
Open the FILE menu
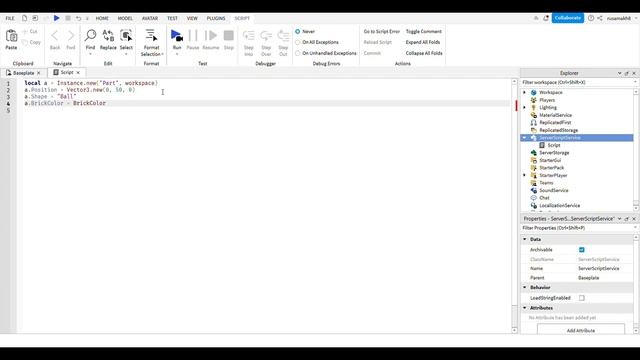(10, 18)
